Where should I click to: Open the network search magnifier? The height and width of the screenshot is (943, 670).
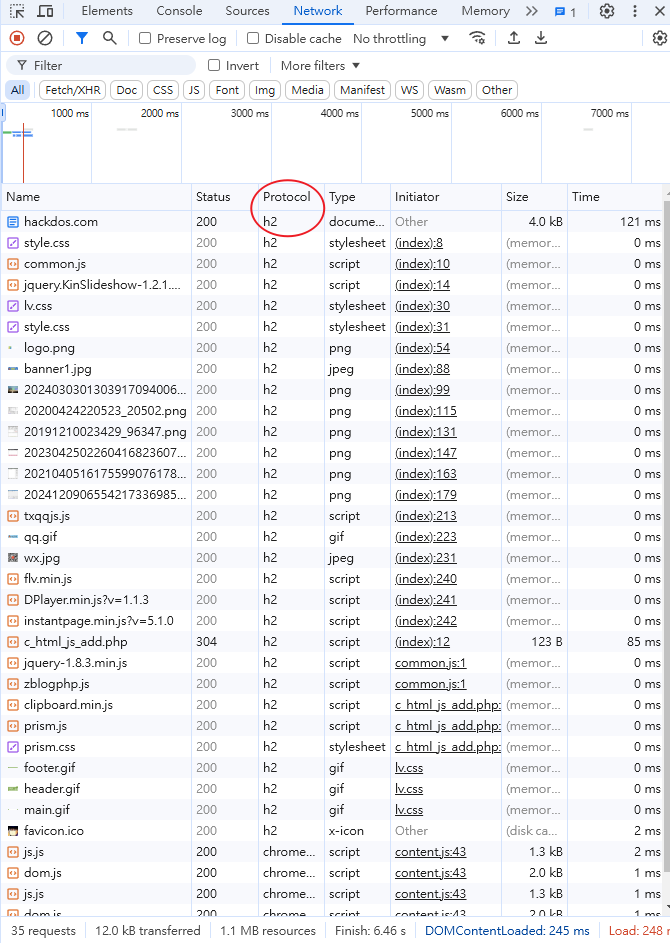click(109, 38)
